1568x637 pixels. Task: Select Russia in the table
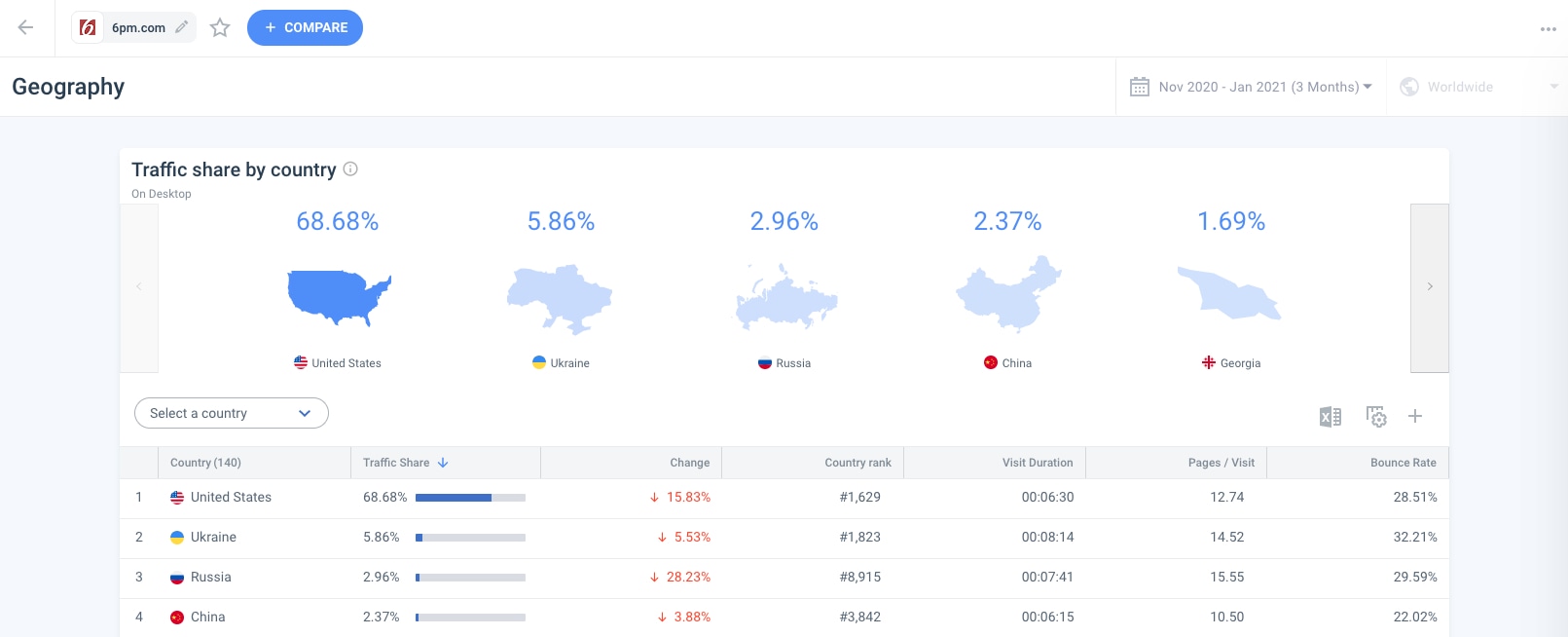(211, 577)
